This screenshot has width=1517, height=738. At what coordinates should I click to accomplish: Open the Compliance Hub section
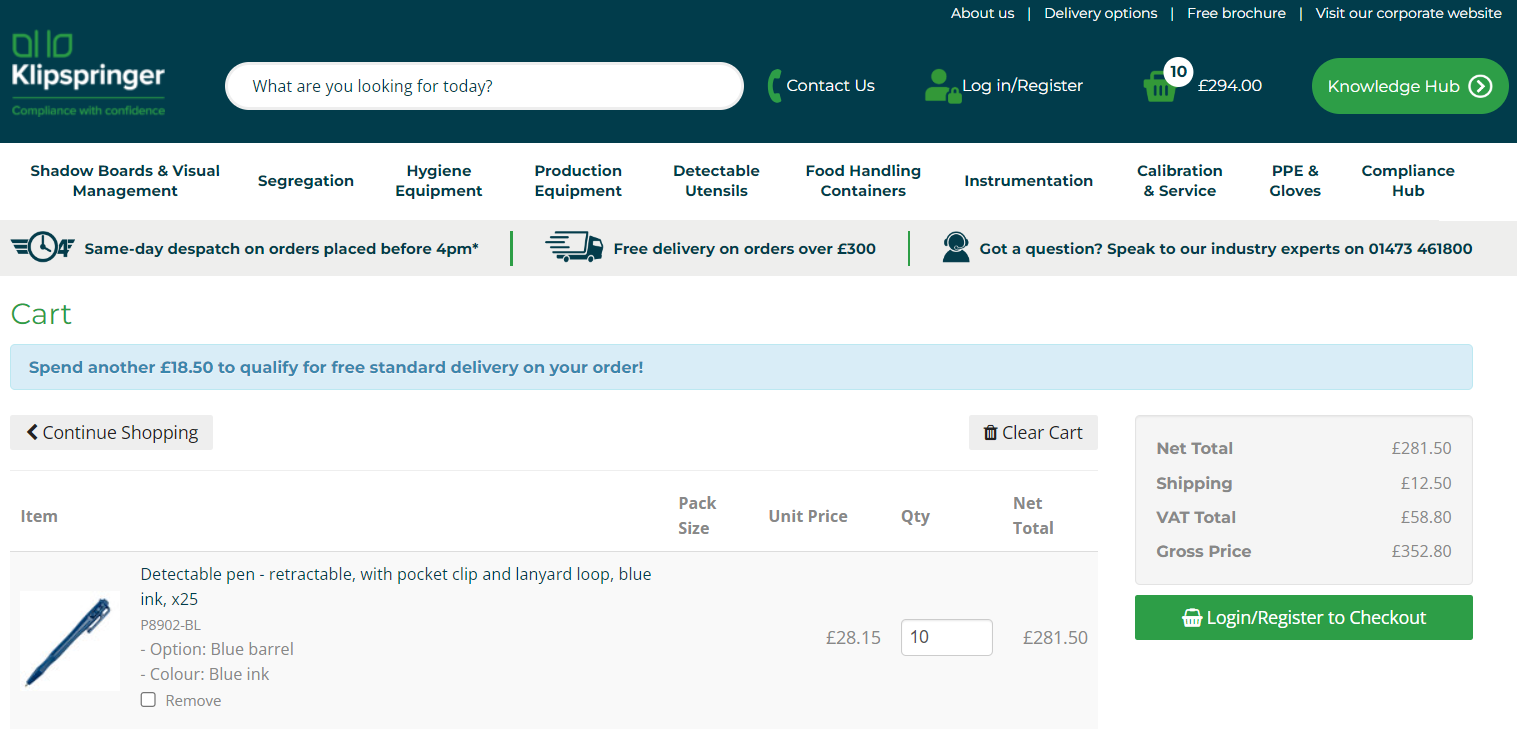(x=1407, y=181)
